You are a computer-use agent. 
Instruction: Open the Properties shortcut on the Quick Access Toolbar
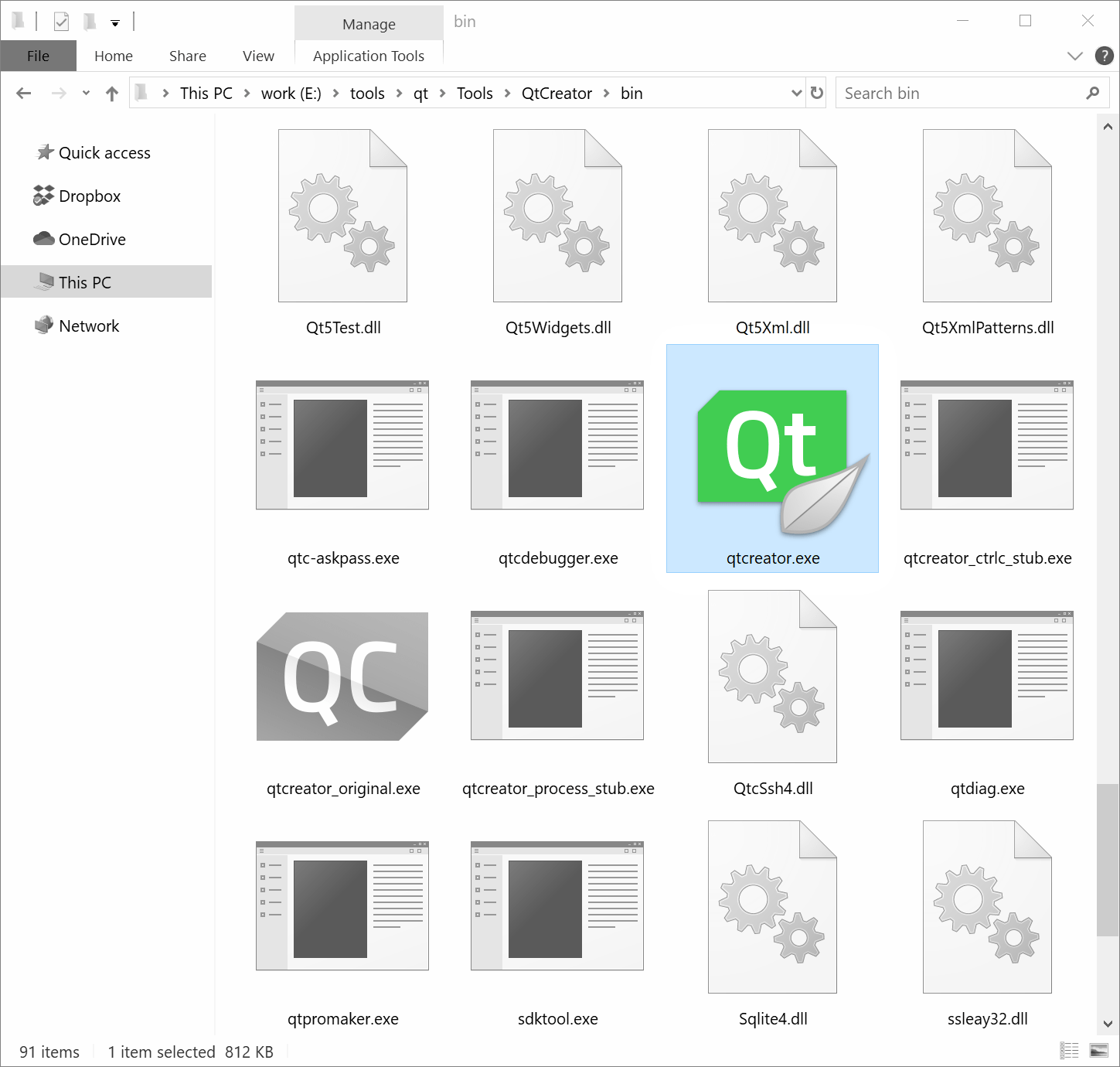click(60, 21)
